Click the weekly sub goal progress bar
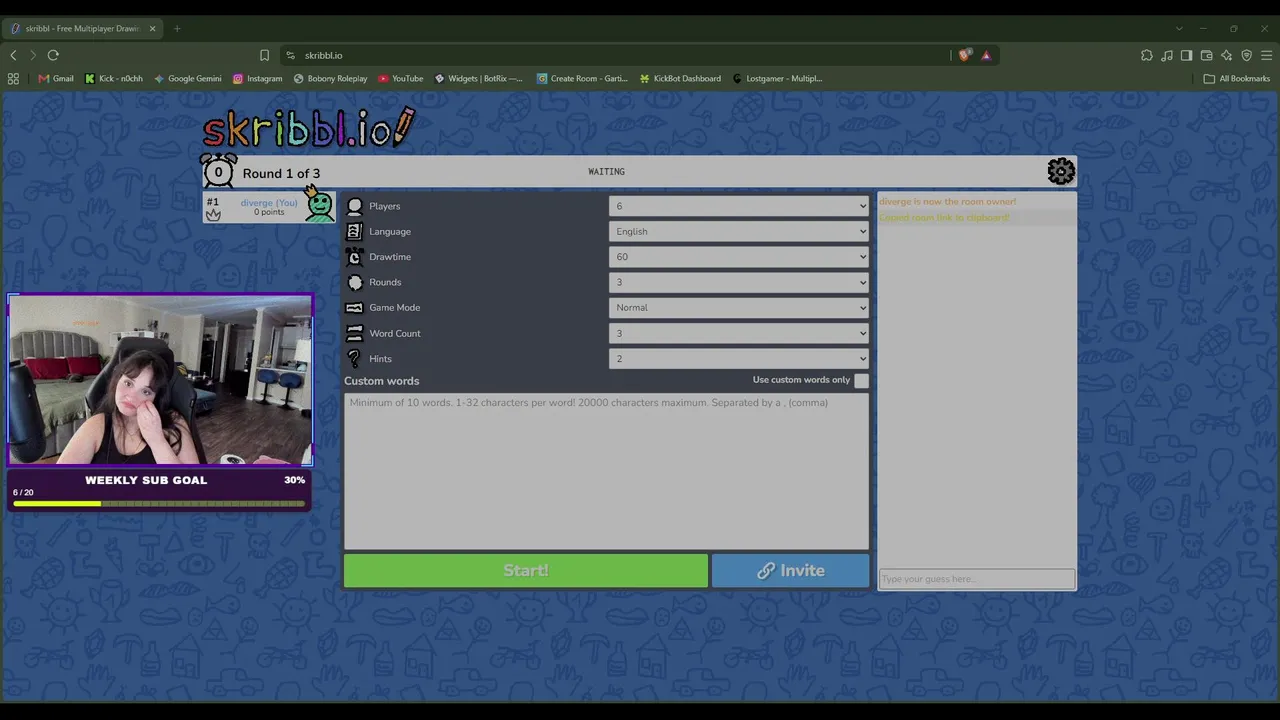 (159, 503)
